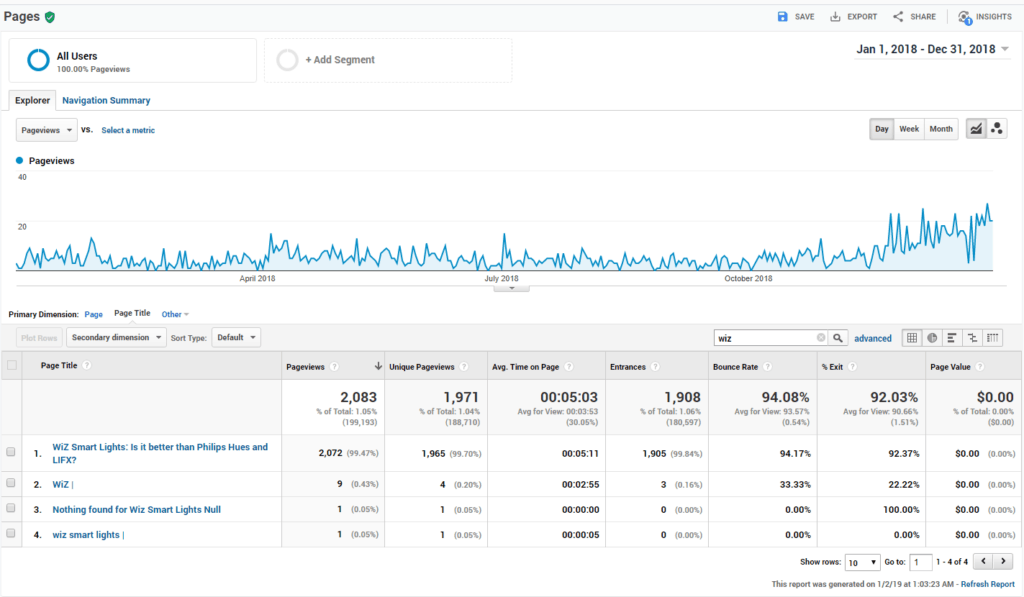Click help icon next to Avg. Time on Page
The image size is (1024, 597).
click(569, 366)
